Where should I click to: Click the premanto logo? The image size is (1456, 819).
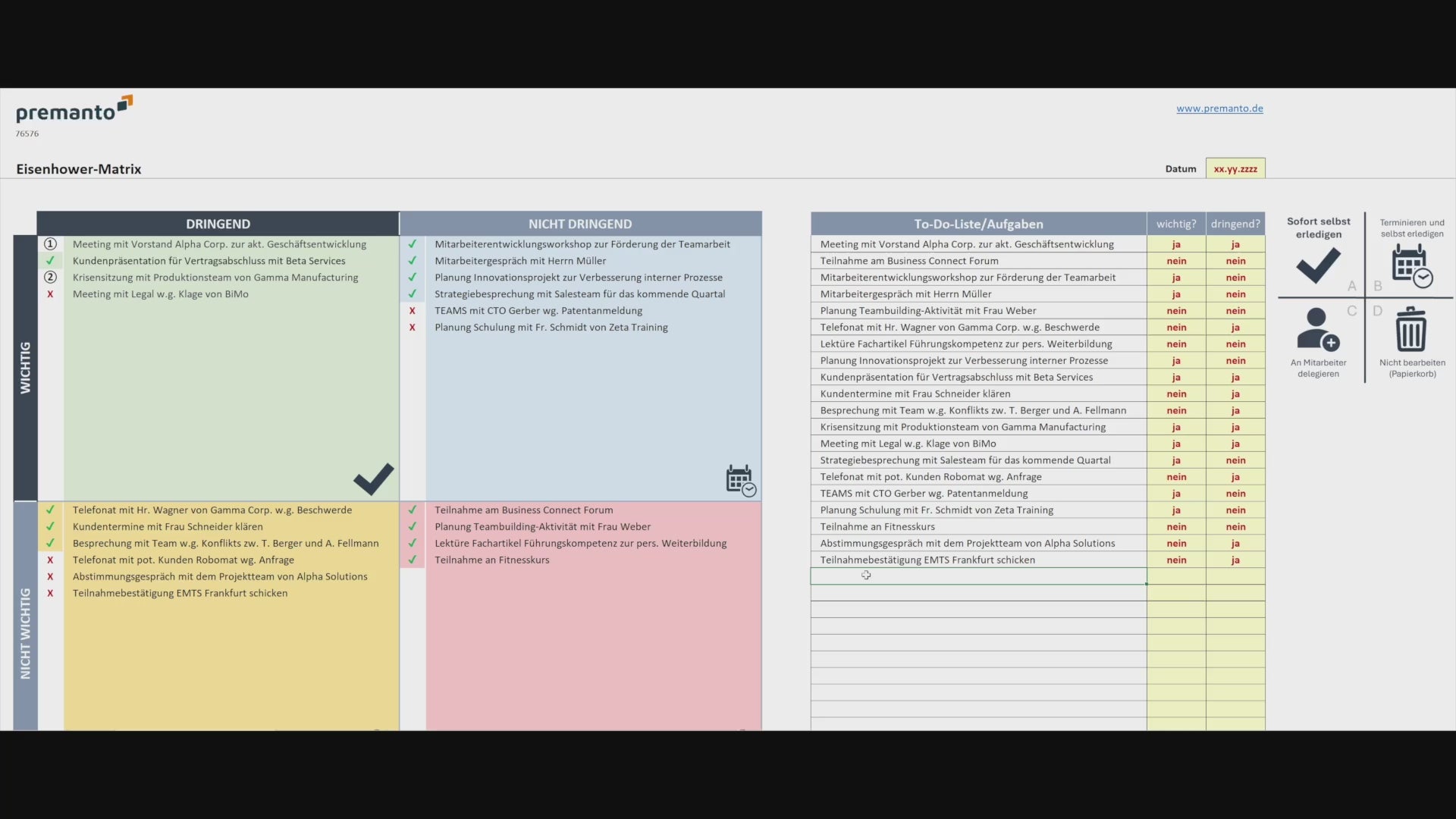pos(74,111)
